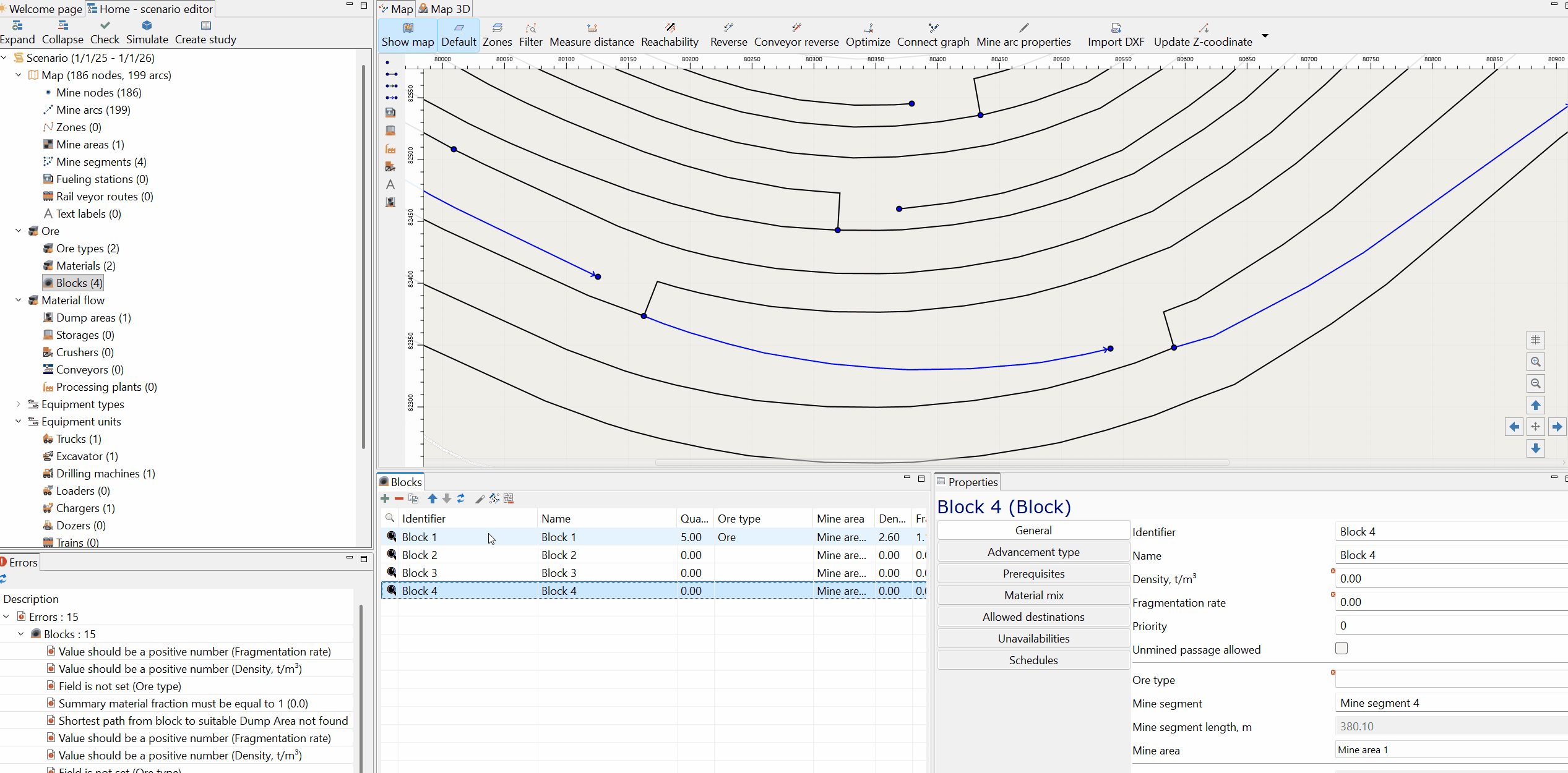Add a new block with plus icon
This screenshot has height=773, width=1568.
coord(385,498)
